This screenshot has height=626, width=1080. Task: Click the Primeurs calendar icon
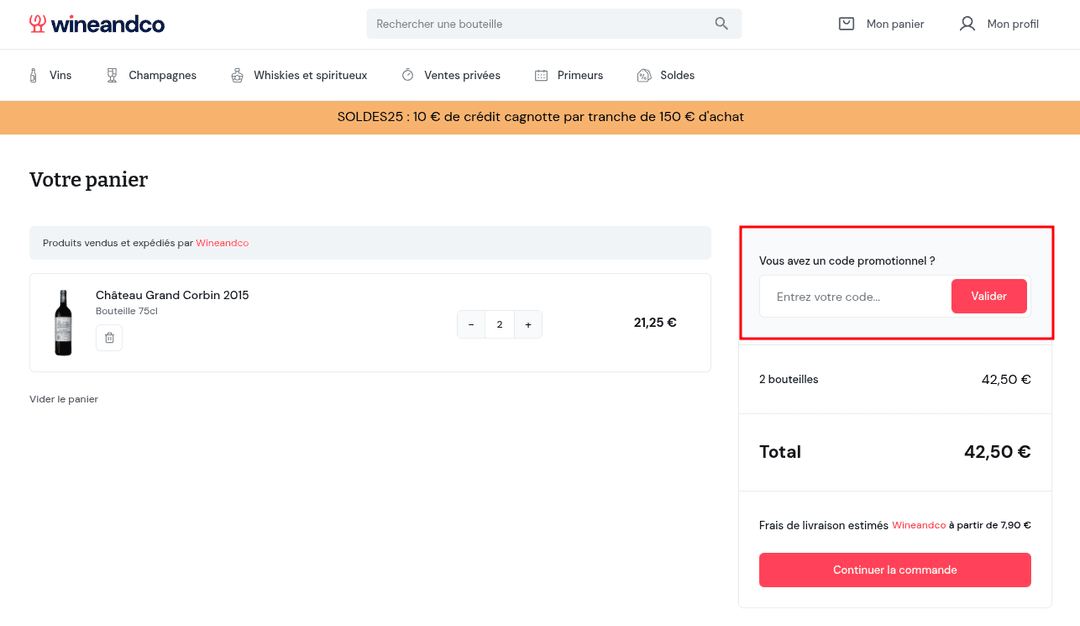point(541,75)
